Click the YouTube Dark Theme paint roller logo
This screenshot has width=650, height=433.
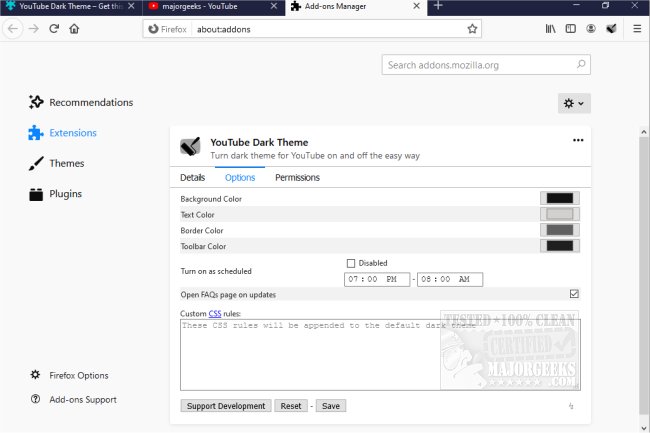pos(190,146)
